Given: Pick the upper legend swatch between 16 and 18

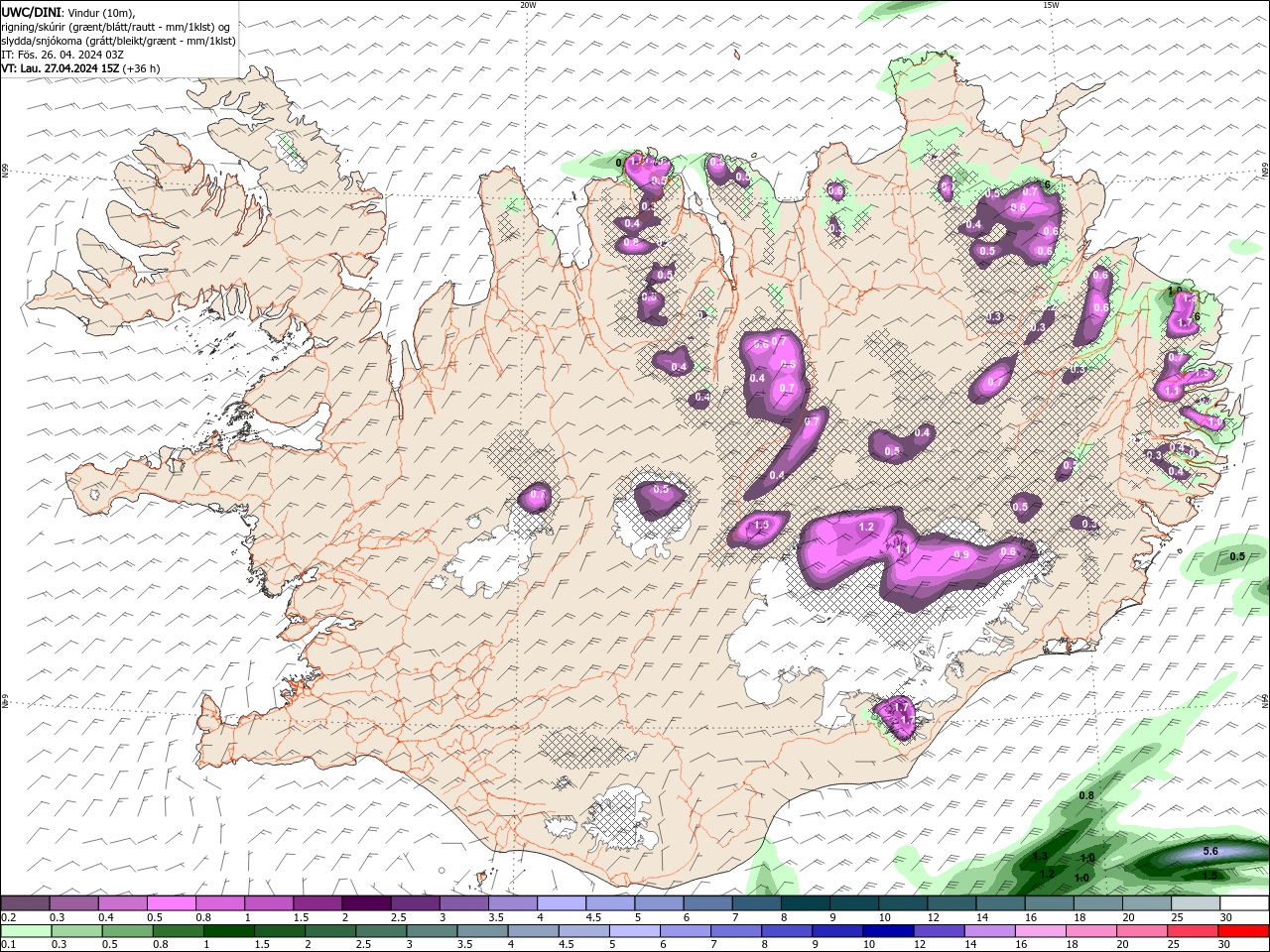Looking at the screenshot, I should (1049, 903).
